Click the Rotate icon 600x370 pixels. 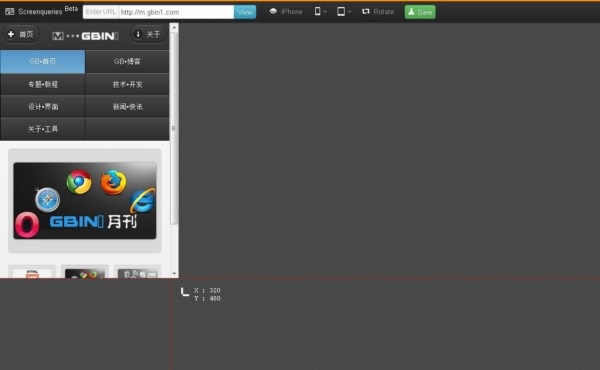click(366, 11)
